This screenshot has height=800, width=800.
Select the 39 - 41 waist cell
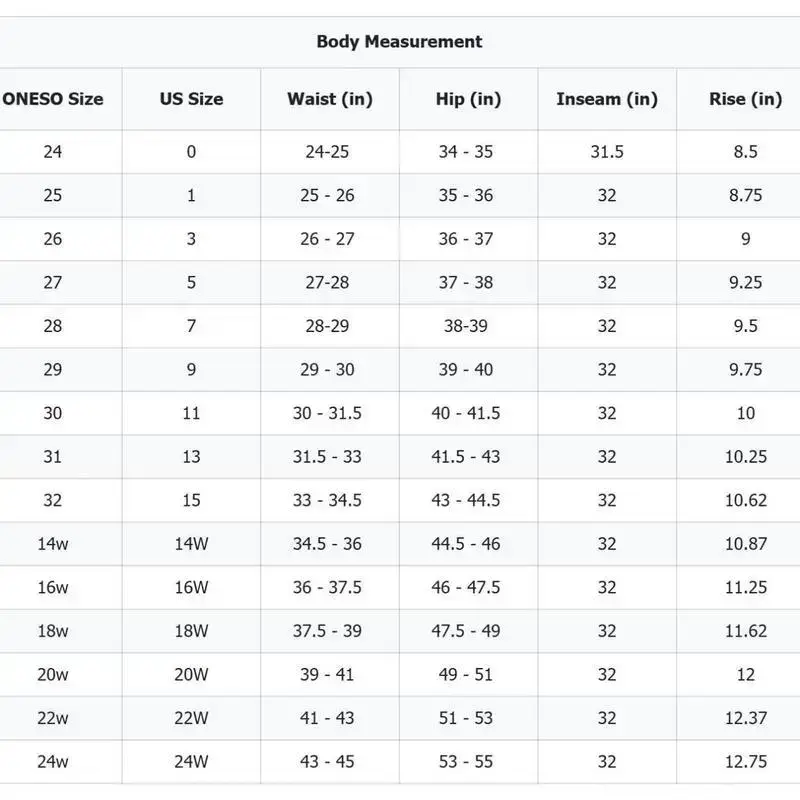[328, 675]
